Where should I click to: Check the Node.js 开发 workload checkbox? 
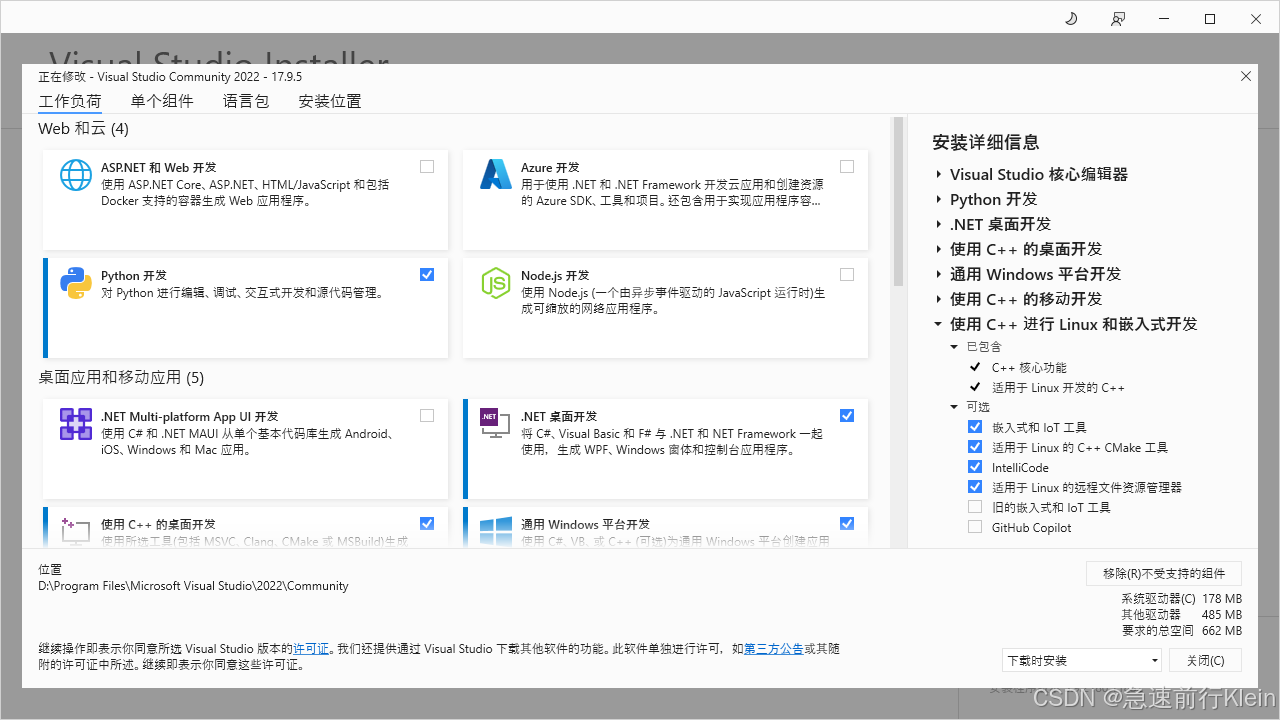point(847,274)
